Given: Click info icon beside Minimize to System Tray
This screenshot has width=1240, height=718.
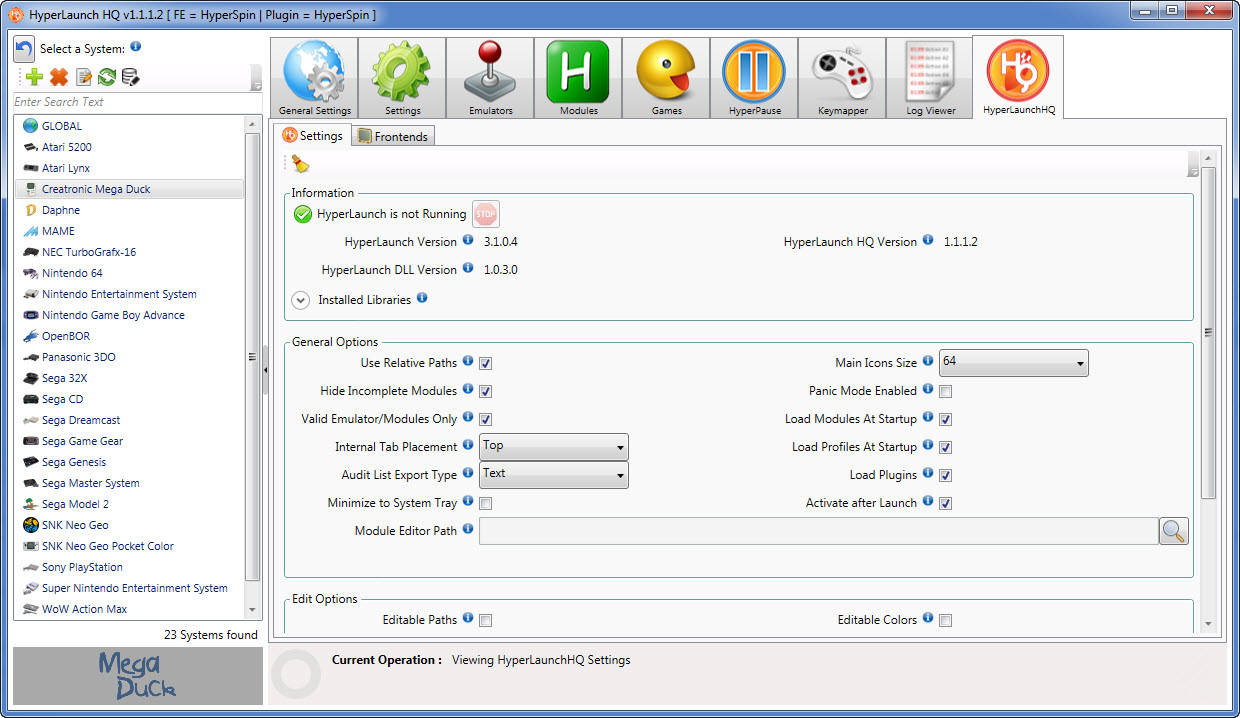Looking at the screenshot, I should 468,501.
